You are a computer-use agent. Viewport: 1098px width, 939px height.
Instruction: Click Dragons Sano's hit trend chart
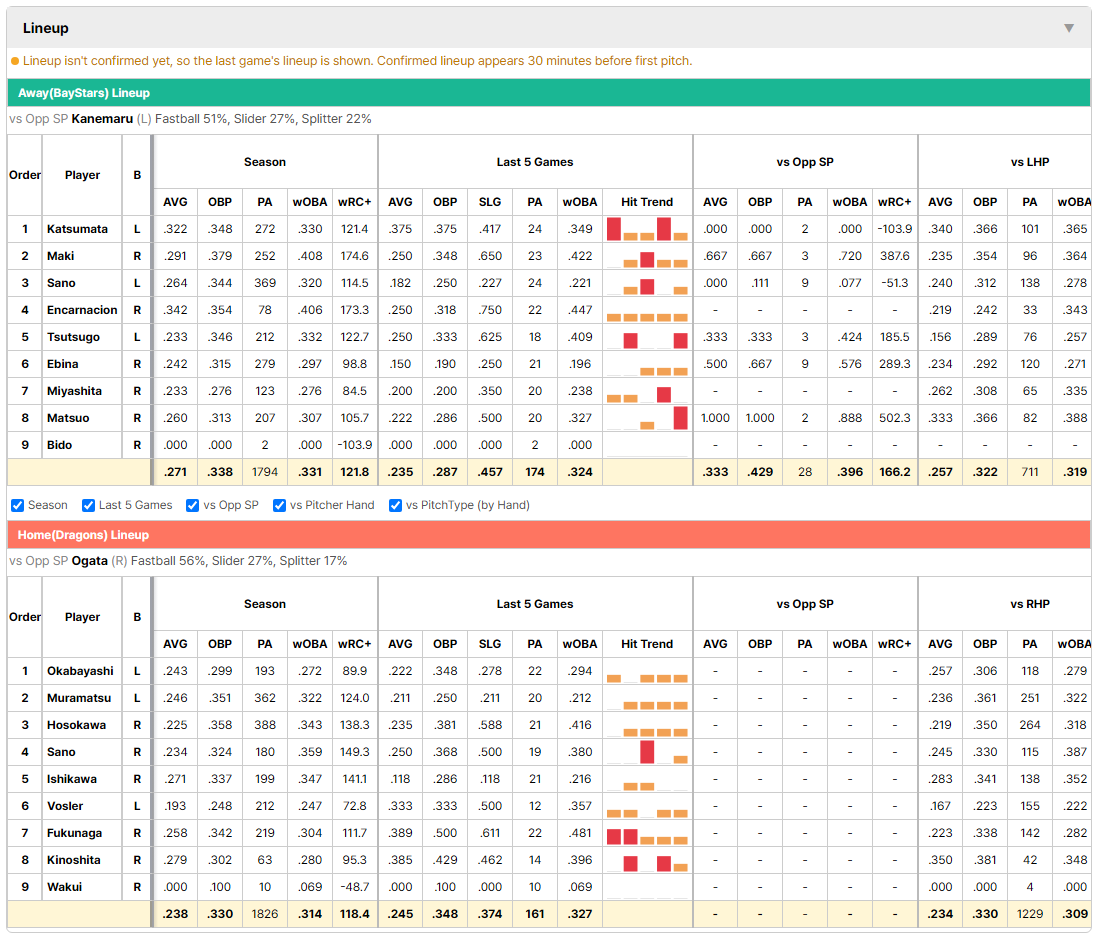point(647,752)
